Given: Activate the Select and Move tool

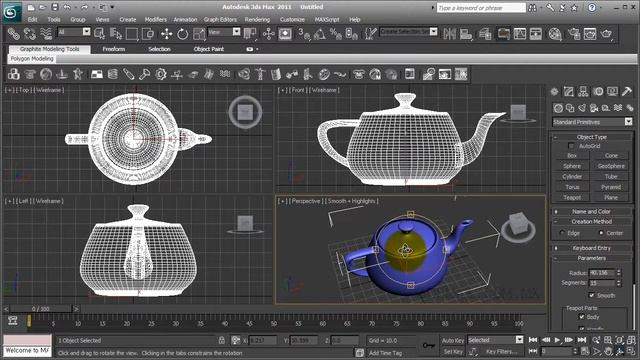Looking at the screenshot, I should [x=167, y=33].
